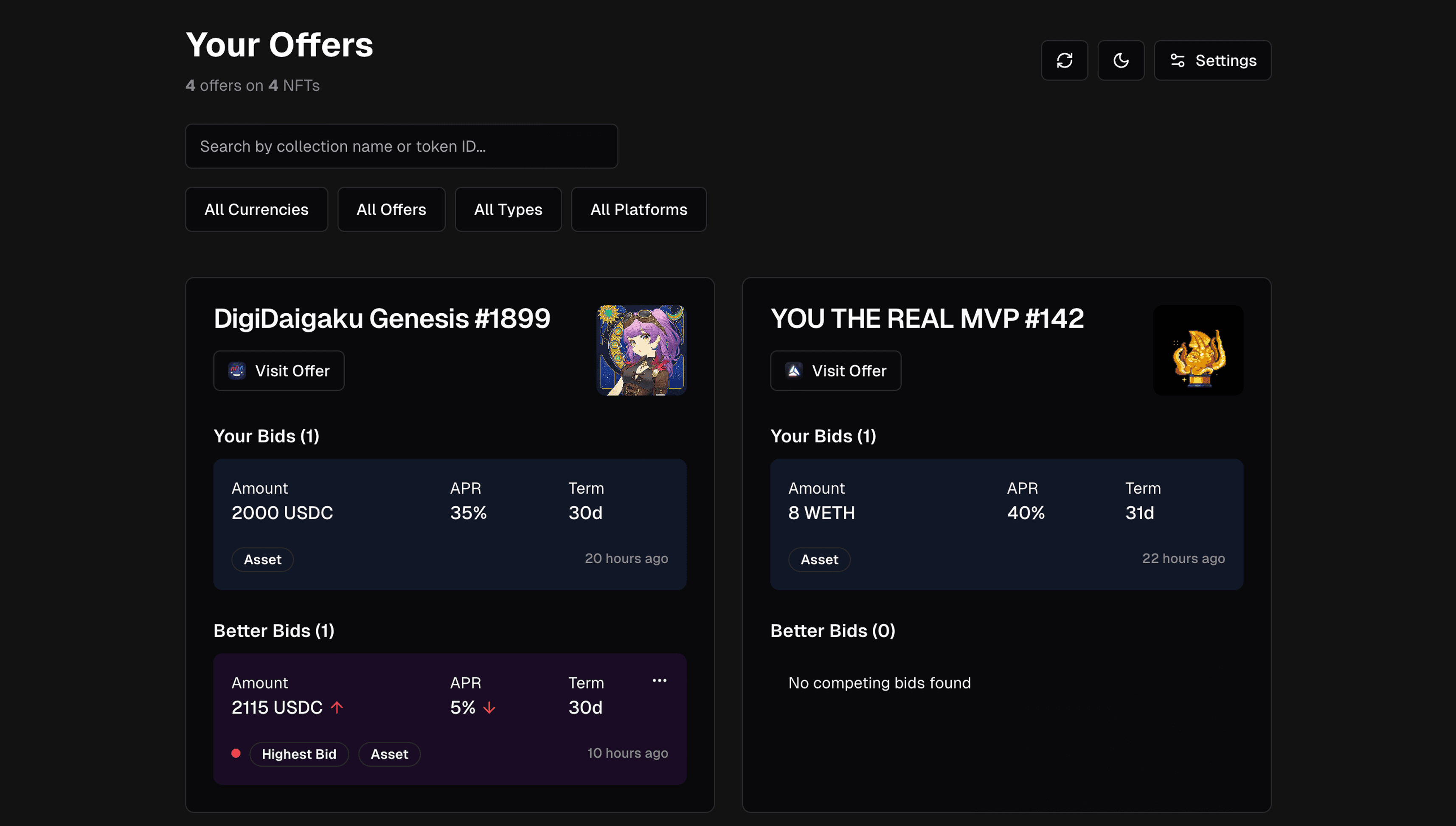Click the red status dot indicator

click(236, 753)
